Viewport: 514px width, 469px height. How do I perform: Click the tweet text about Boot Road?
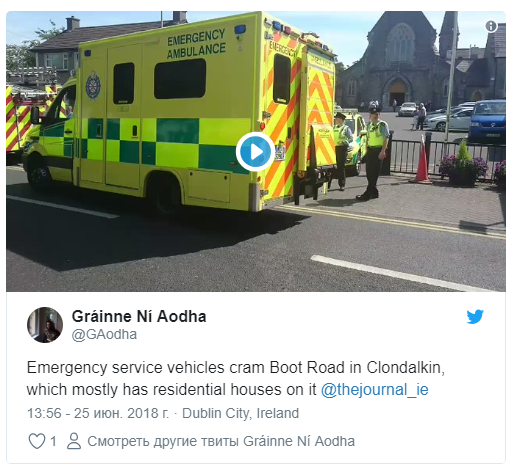point(236,378)
